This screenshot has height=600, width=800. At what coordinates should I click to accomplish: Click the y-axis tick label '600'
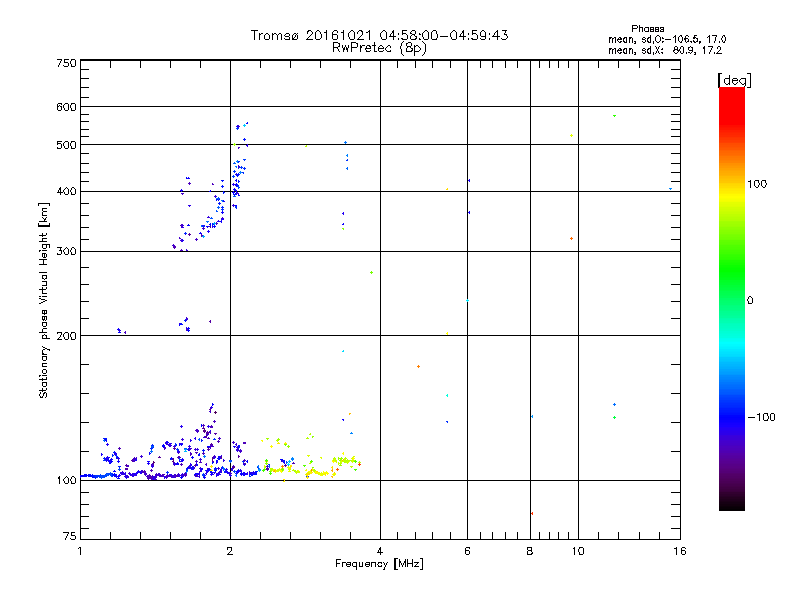66,107
